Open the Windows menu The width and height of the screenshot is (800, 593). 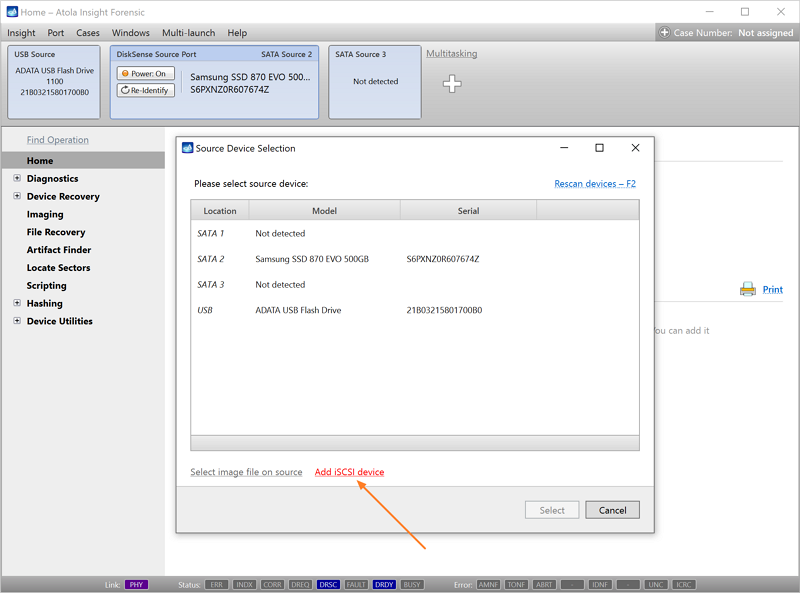131,33
